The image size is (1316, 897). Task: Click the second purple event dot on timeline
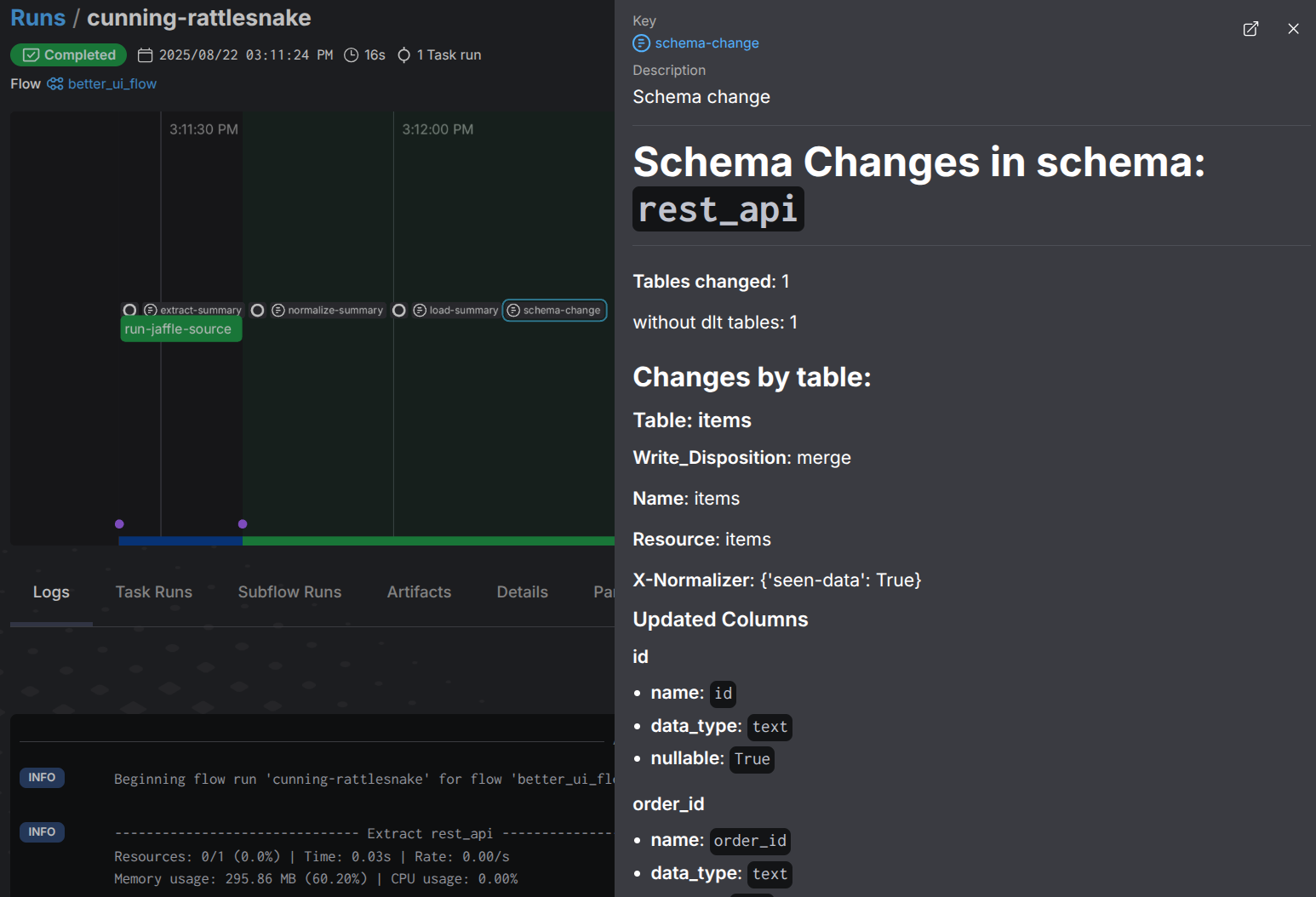(243, 524)
